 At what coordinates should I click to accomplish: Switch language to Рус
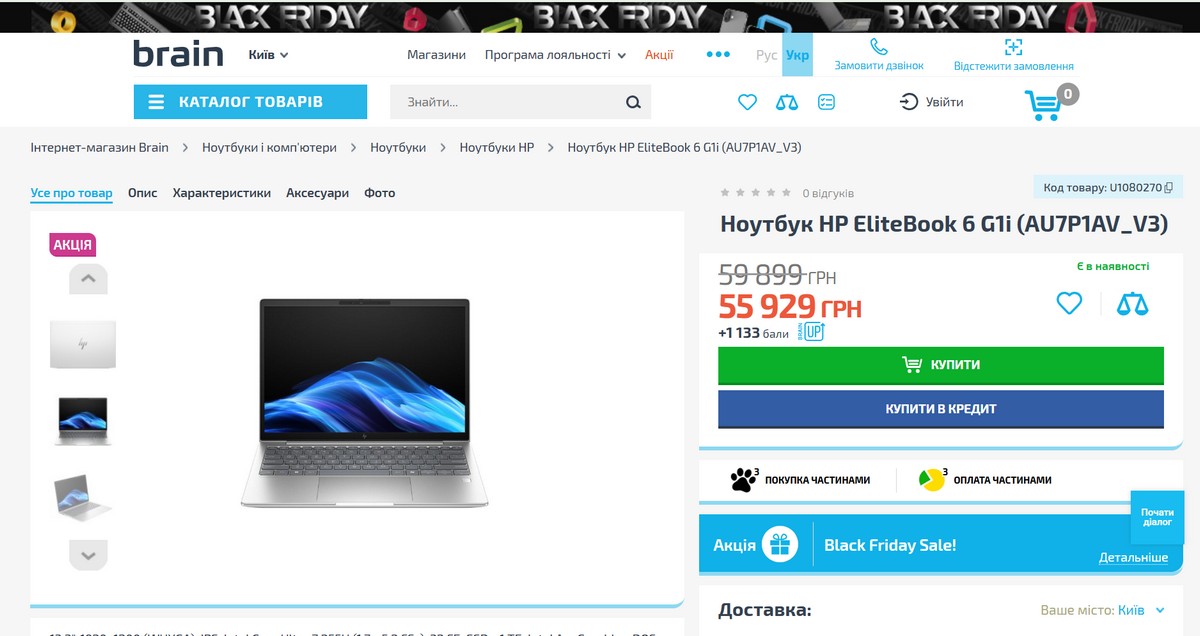pos(767,55)
